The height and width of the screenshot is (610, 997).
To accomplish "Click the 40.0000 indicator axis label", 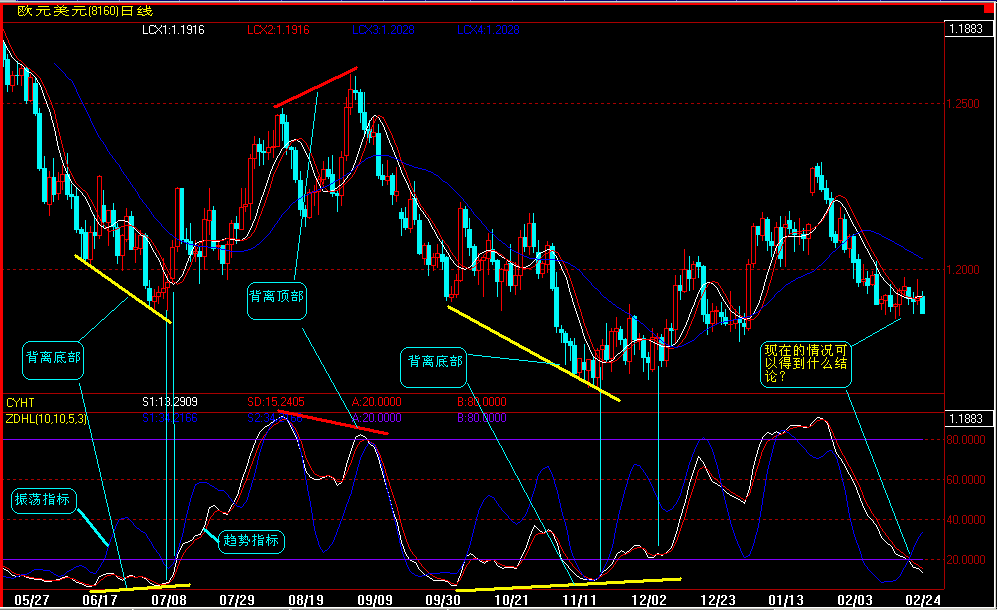I will tap(965, 520).
